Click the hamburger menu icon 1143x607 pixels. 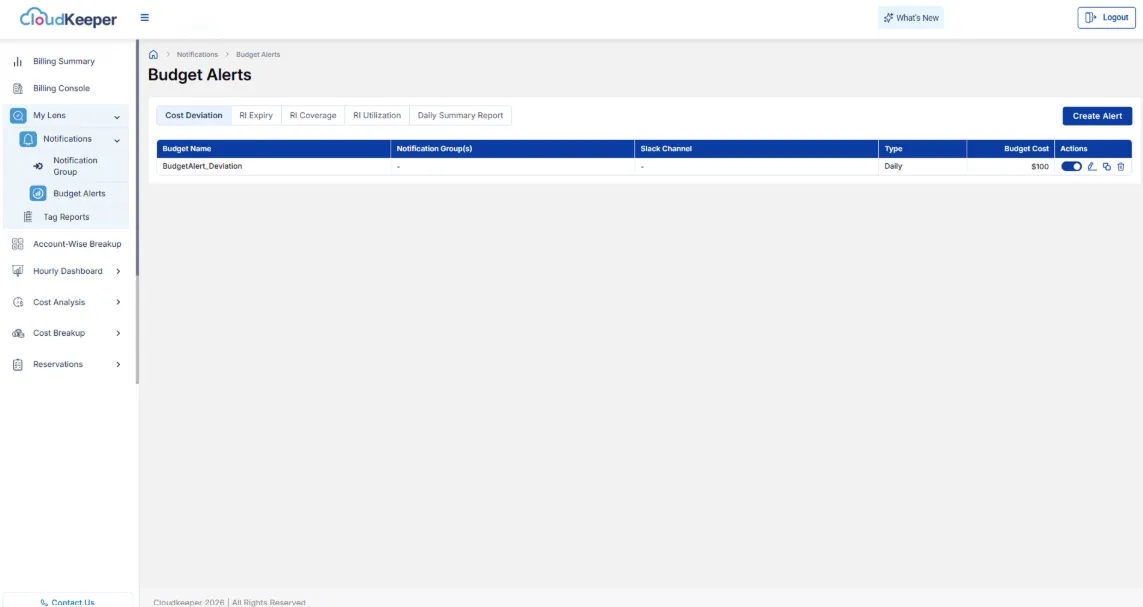click(145, 18)
